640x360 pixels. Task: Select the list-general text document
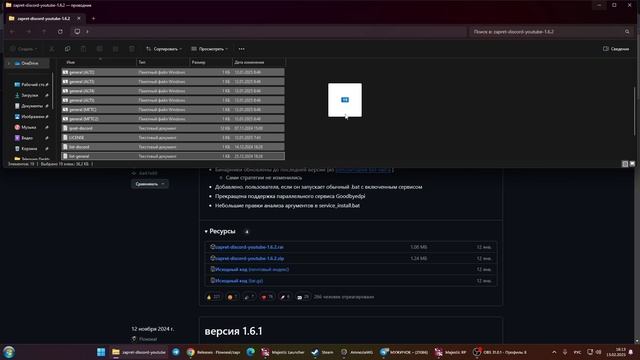point(173,156)
